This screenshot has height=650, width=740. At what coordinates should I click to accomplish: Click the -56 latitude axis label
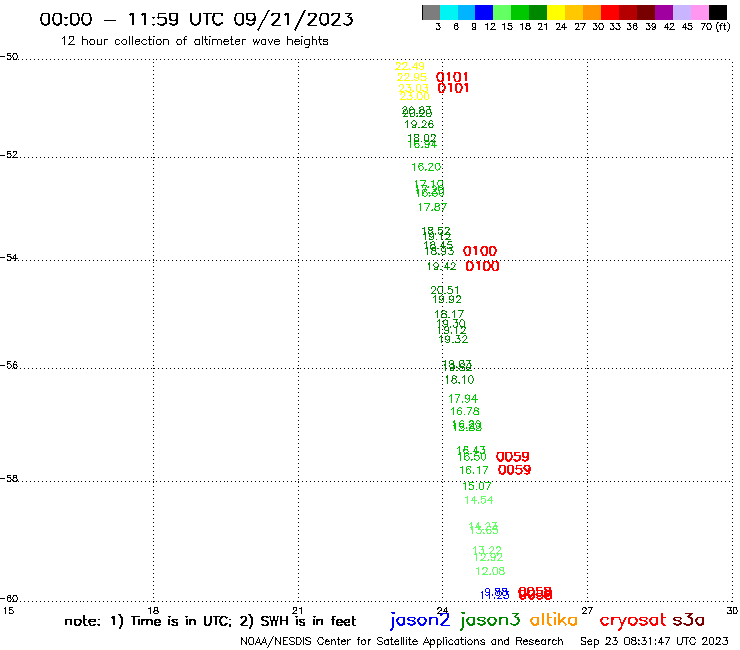pyautogui.click(x=9, y=365)
